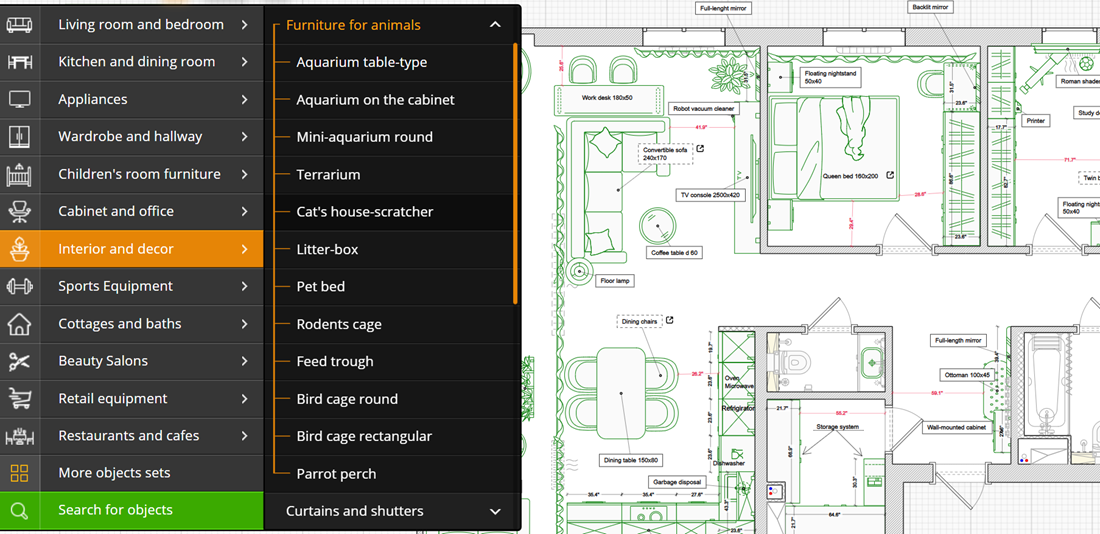This screenshot has width=1100, height=534.
Task: Open Cottages and baths category
Action: point(132,323)
